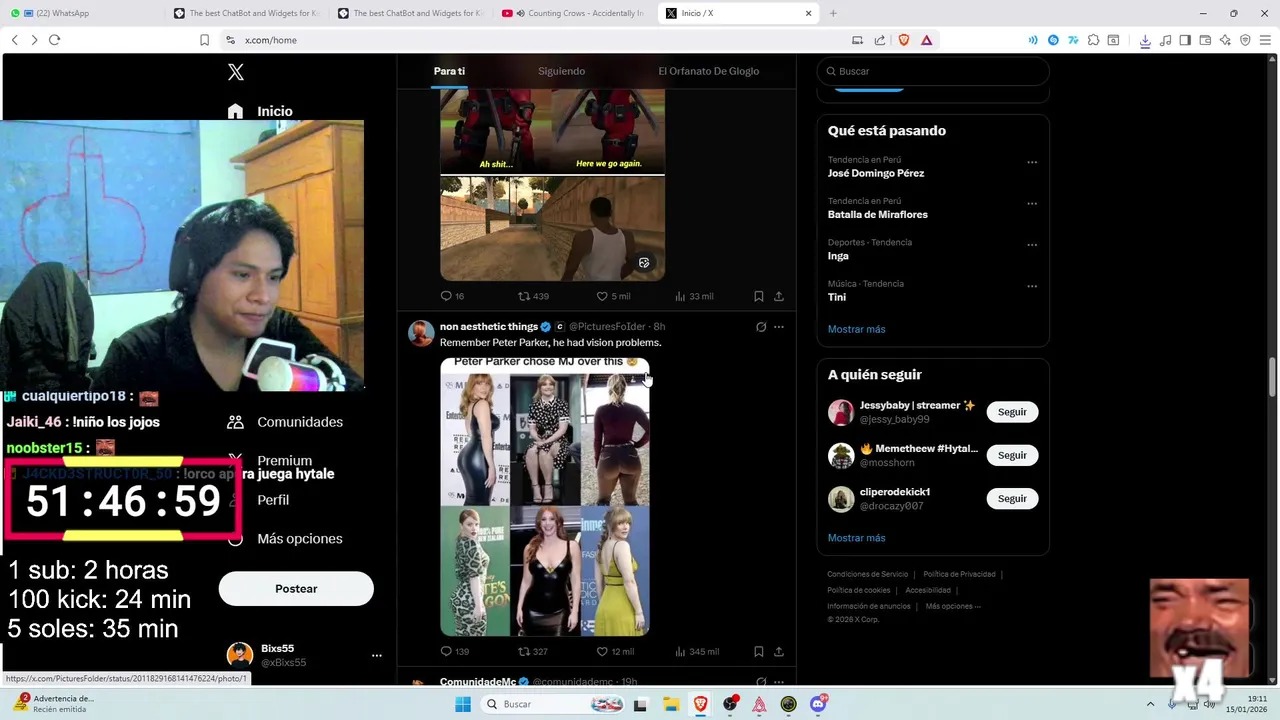This screenshot has height=720, width=1280.
Task: Like the post with 12 mil likes
Action: pos(615,651)
